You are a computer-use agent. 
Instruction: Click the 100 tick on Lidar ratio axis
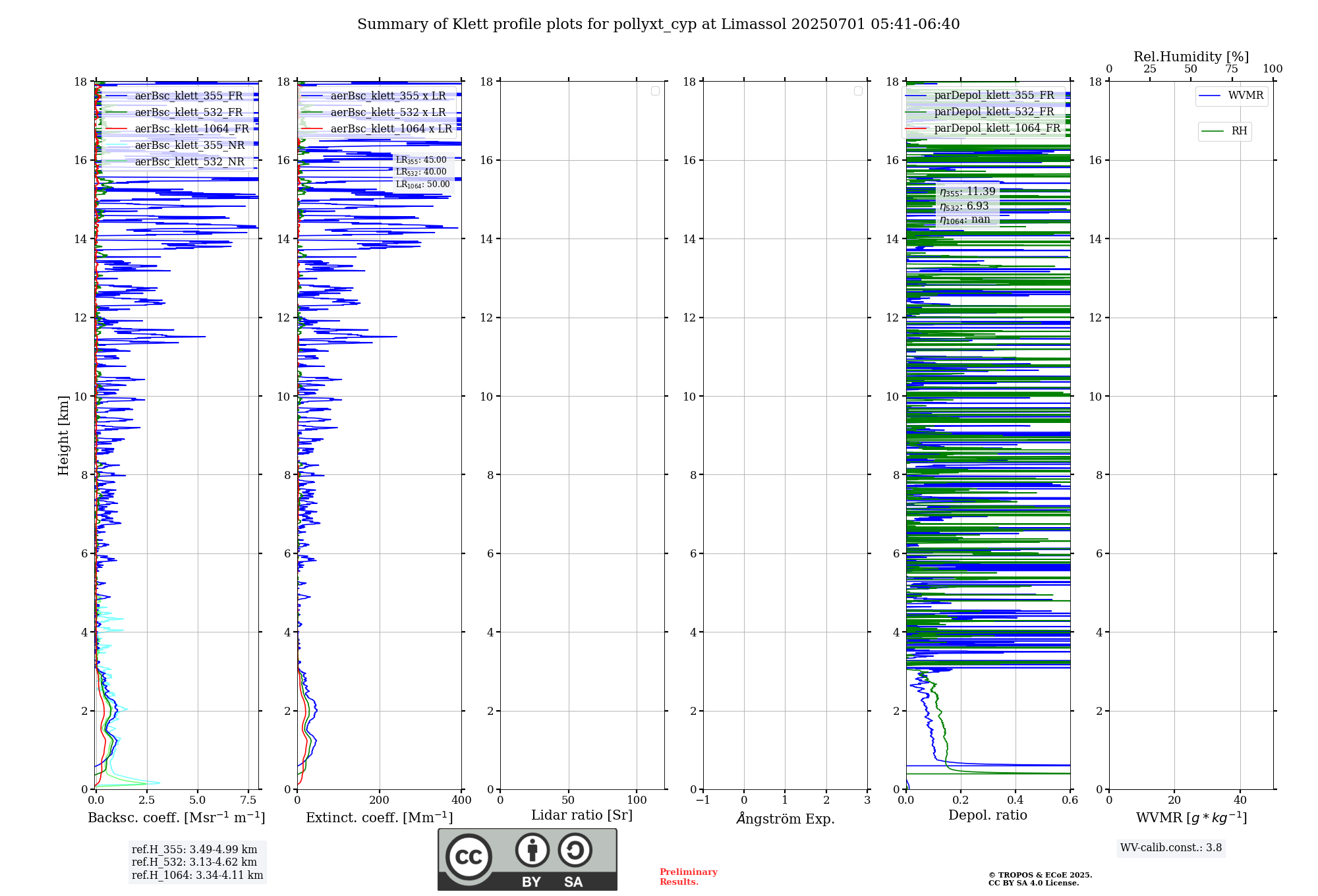coord(637,800)
